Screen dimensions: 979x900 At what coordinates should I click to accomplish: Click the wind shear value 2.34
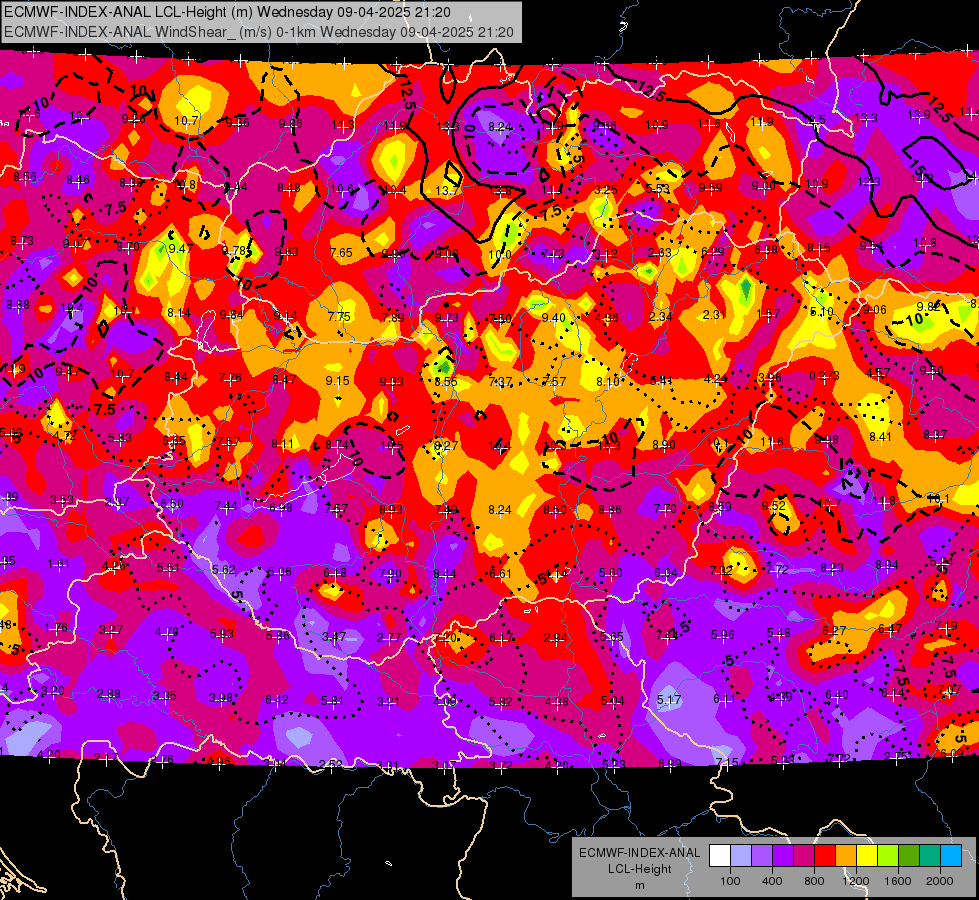[x=660, y=316]
